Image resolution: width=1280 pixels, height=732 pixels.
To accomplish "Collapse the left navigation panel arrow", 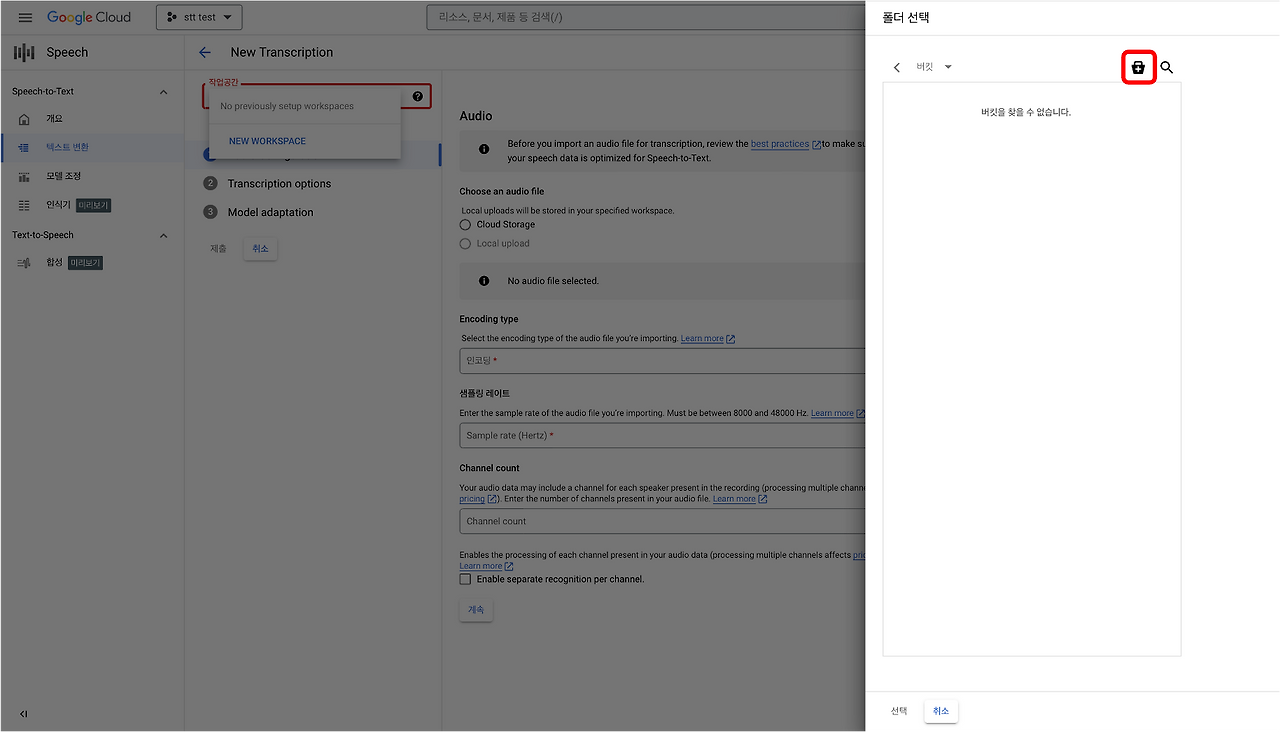I will tap(22, 714).
